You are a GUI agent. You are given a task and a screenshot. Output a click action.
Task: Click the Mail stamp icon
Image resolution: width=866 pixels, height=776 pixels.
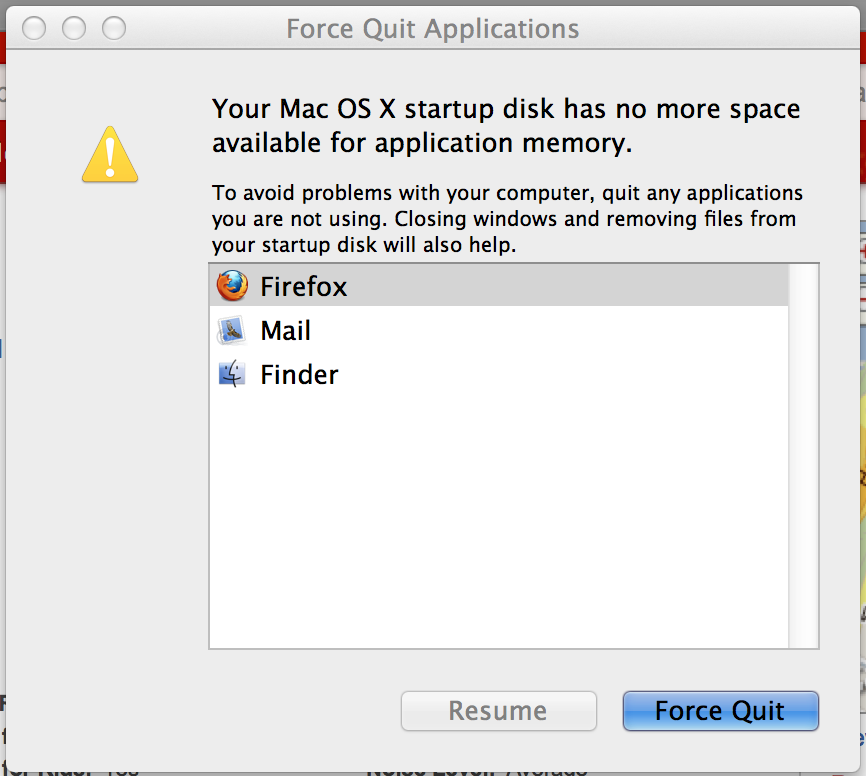coord(232,331)
